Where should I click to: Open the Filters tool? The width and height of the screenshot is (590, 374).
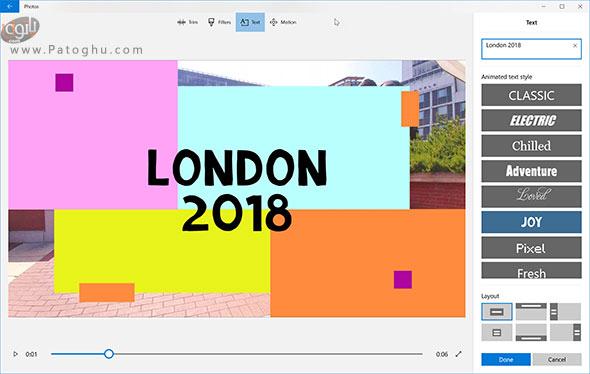tap(219, 22)
